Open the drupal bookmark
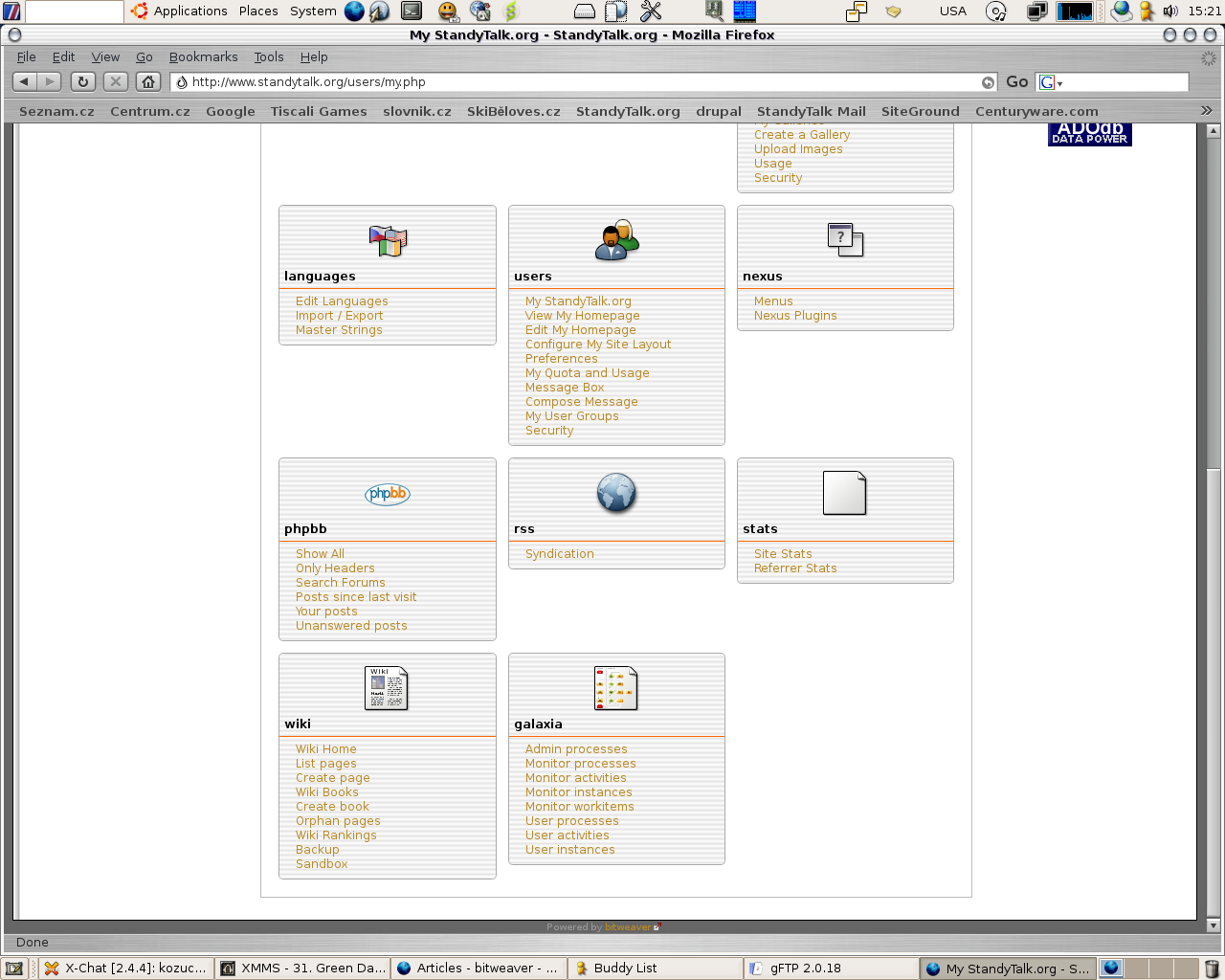This screenshot has height=980, width=1225. tap(719, 111)
